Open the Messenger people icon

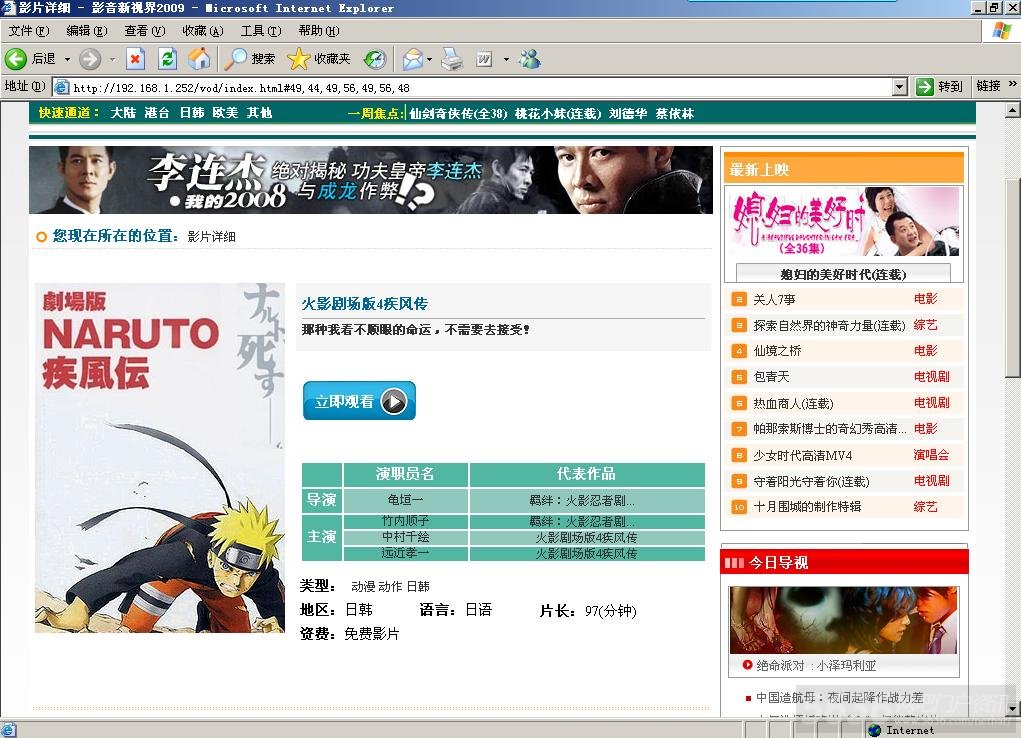tap(529, 59)
